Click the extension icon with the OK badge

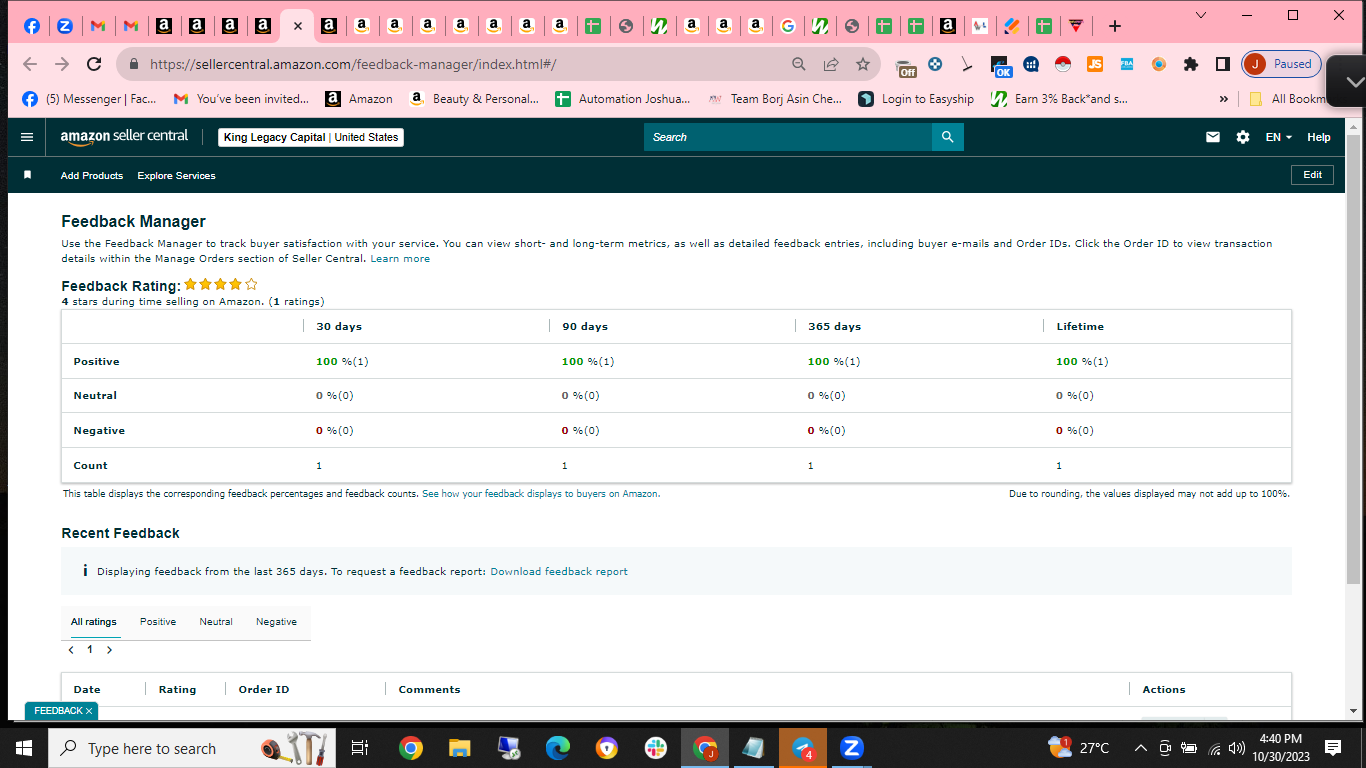pyautogui.click(x=1001, y=66)
